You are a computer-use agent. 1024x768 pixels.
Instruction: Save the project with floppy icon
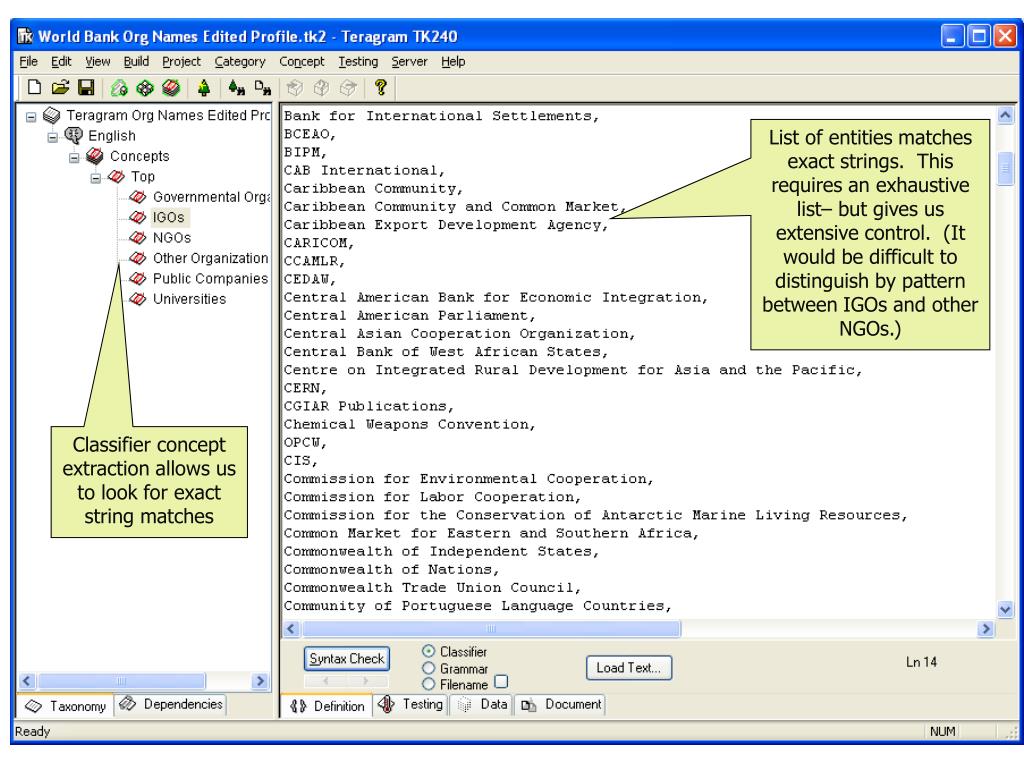click(x=86, y=87)
